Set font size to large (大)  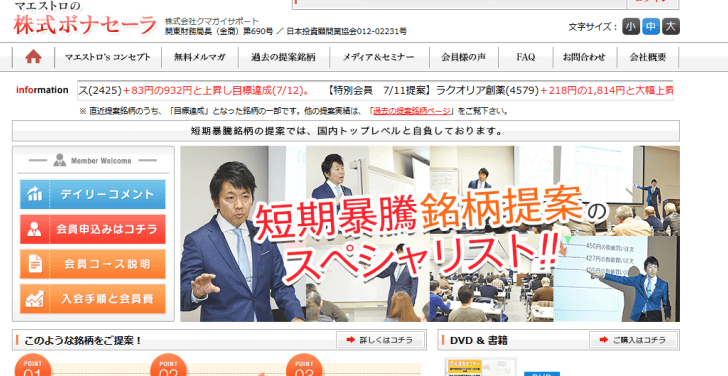click(671, 26)
